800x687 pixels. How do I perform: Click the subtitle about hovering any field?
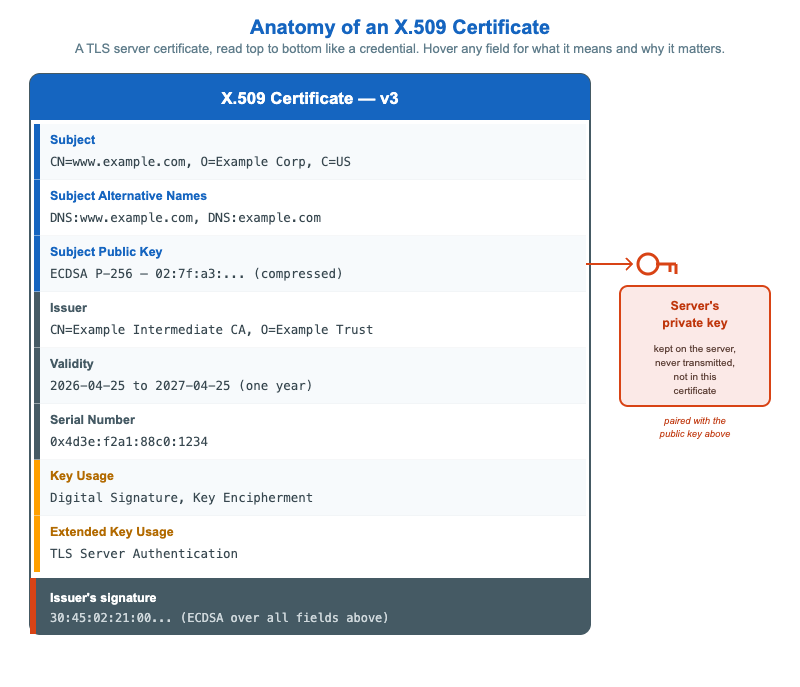tap(399, 49)
